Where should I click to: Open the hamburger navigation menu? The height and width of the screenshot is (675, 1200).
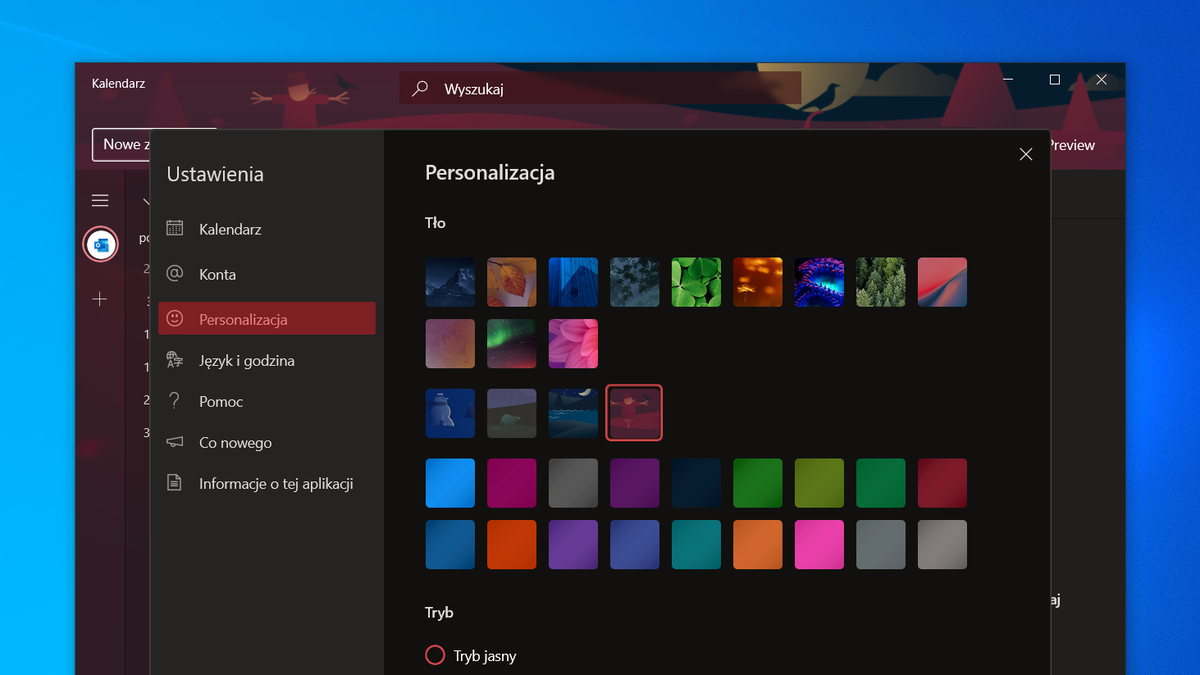point(100,200)
